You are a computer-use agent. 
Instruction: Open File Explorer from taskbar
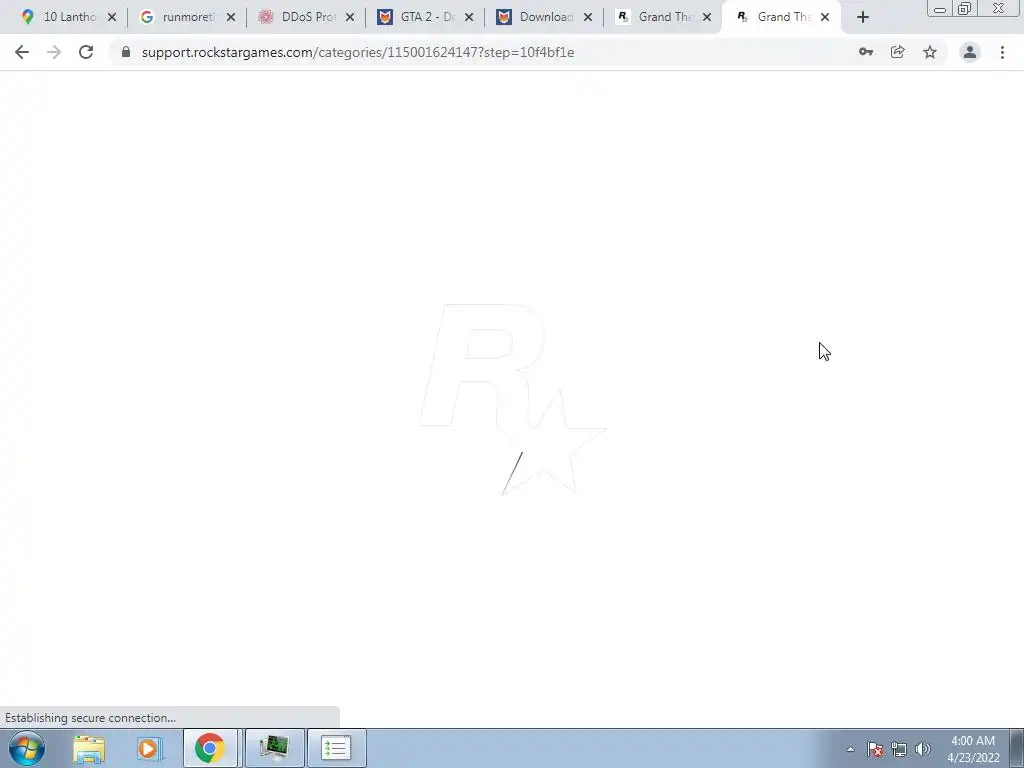[89, 748]
